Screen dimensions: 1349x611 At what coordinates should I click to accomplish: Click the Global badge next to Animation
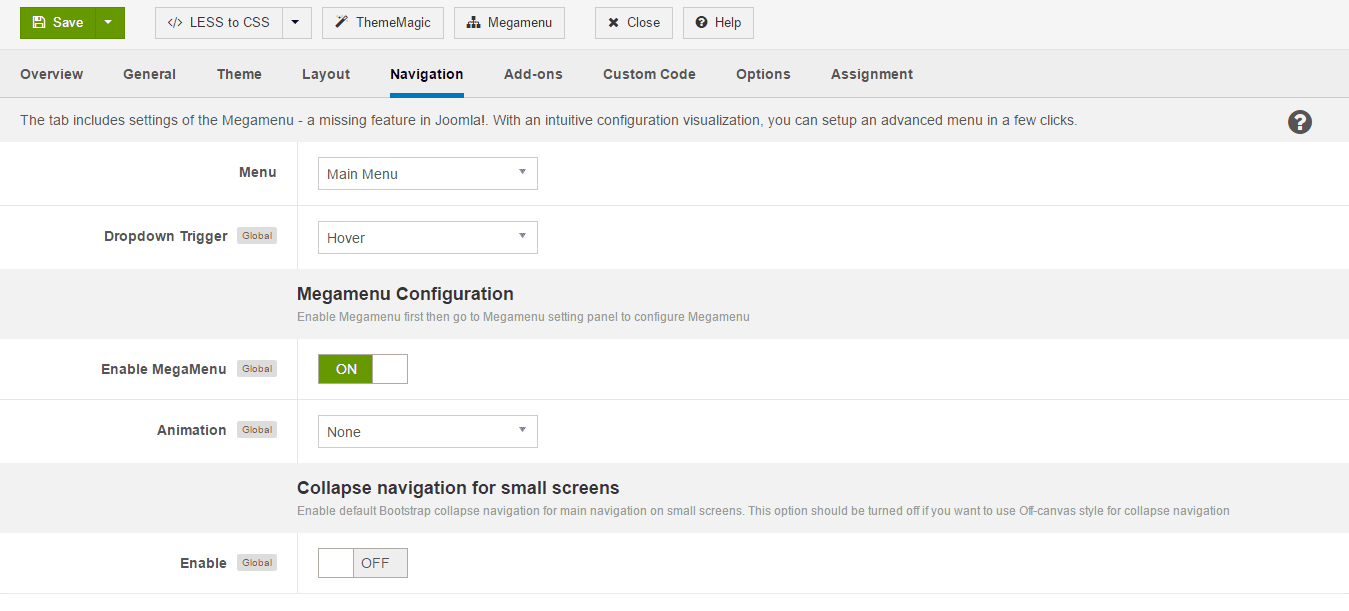pyautogui.click(x=257, y=430)
